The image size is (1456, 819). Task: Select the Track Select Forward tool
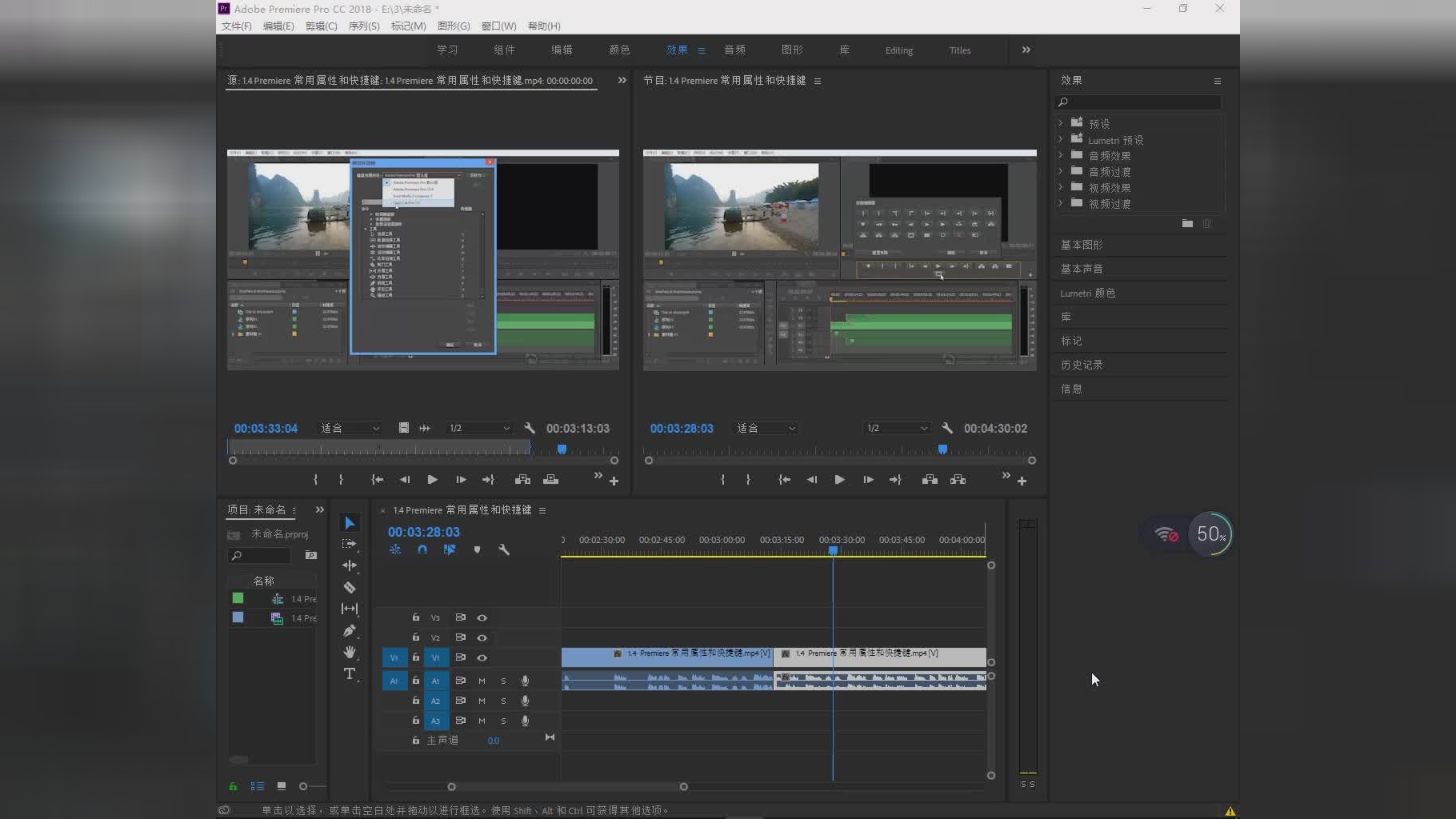350,544
